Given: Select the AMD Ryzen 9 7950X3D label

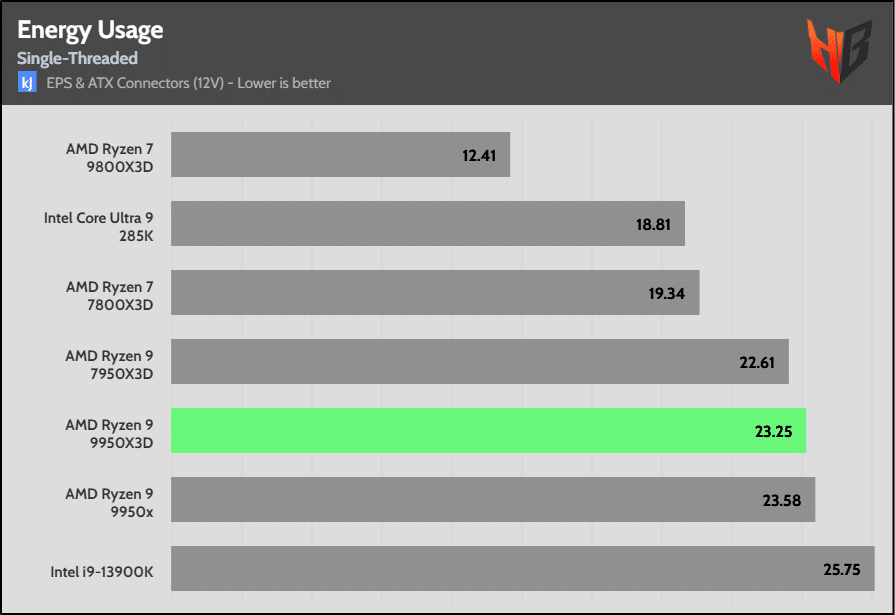Looking at the screenshot, I should point(110,362).
